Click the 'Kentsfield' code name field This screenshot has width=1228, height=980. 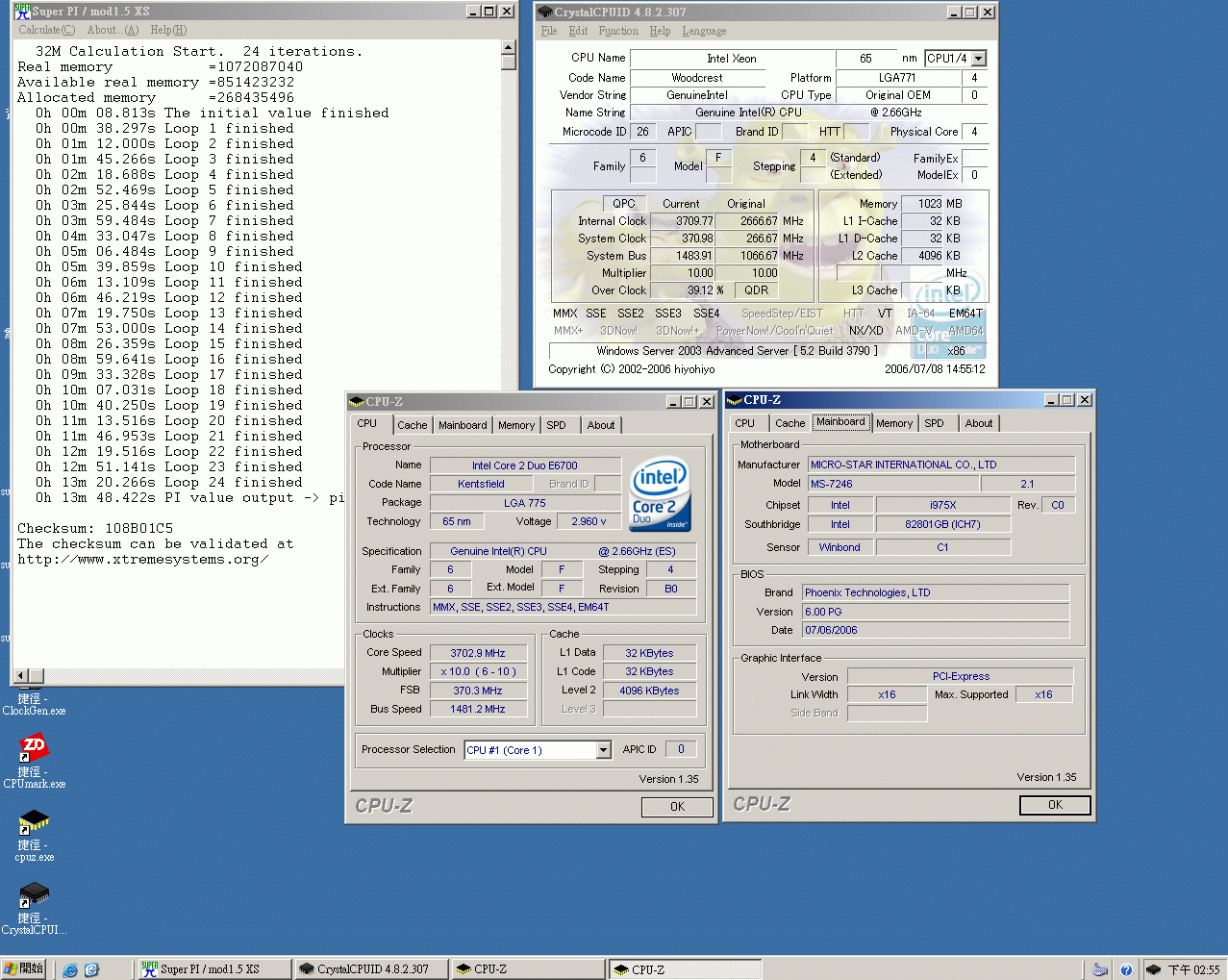click(481, 484)
